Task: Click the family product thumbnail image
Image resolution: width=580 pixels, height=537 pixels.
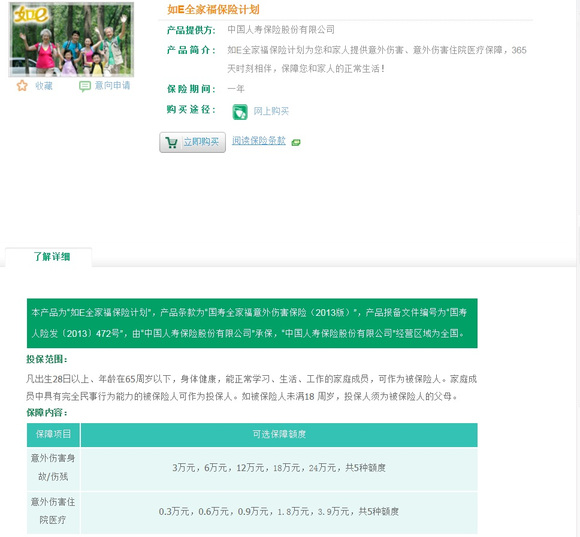Action: [71, 40]
